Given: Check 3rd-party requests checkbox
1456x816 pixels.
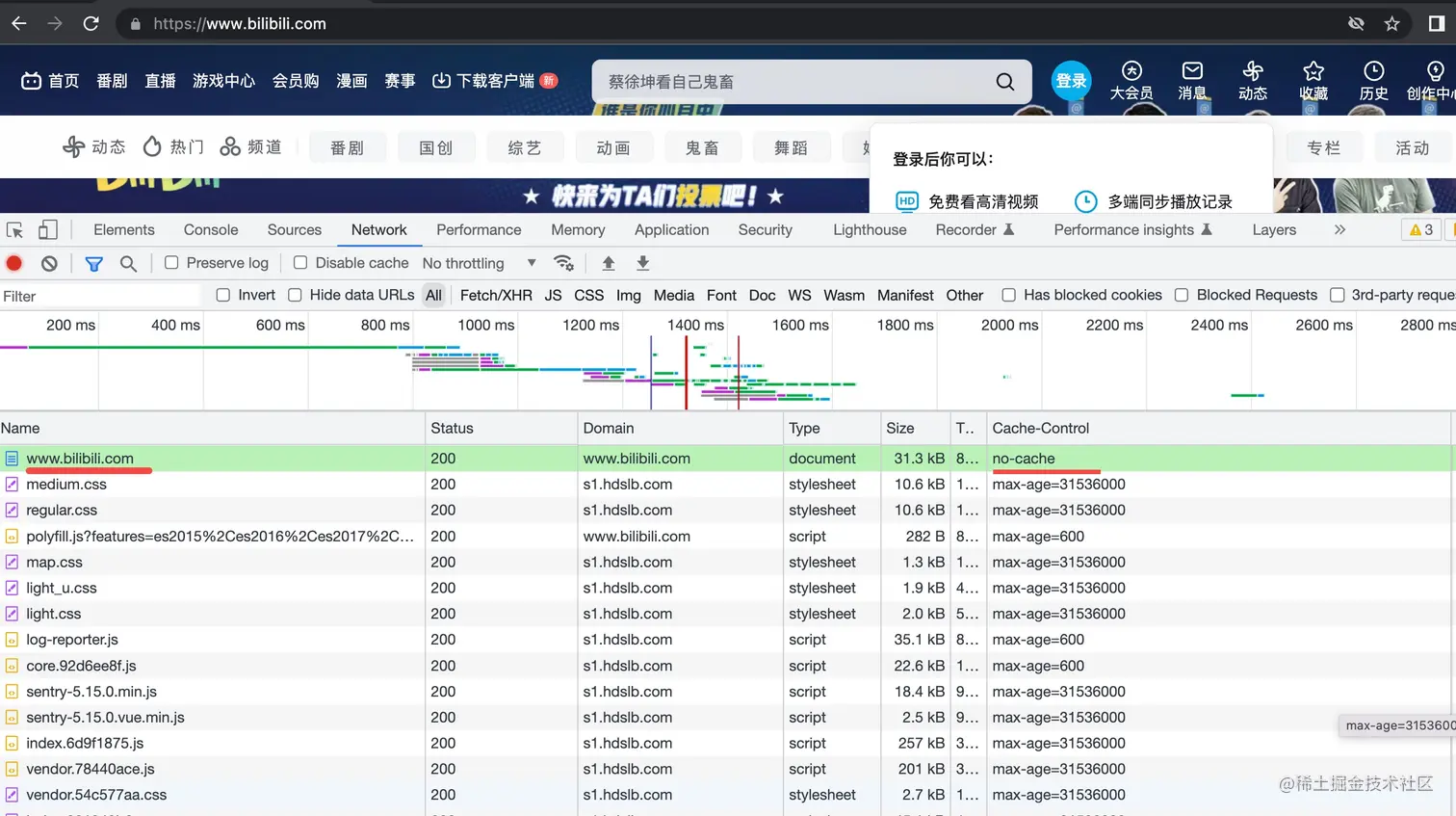Looking at the screenshot, I should [1337, 295].
